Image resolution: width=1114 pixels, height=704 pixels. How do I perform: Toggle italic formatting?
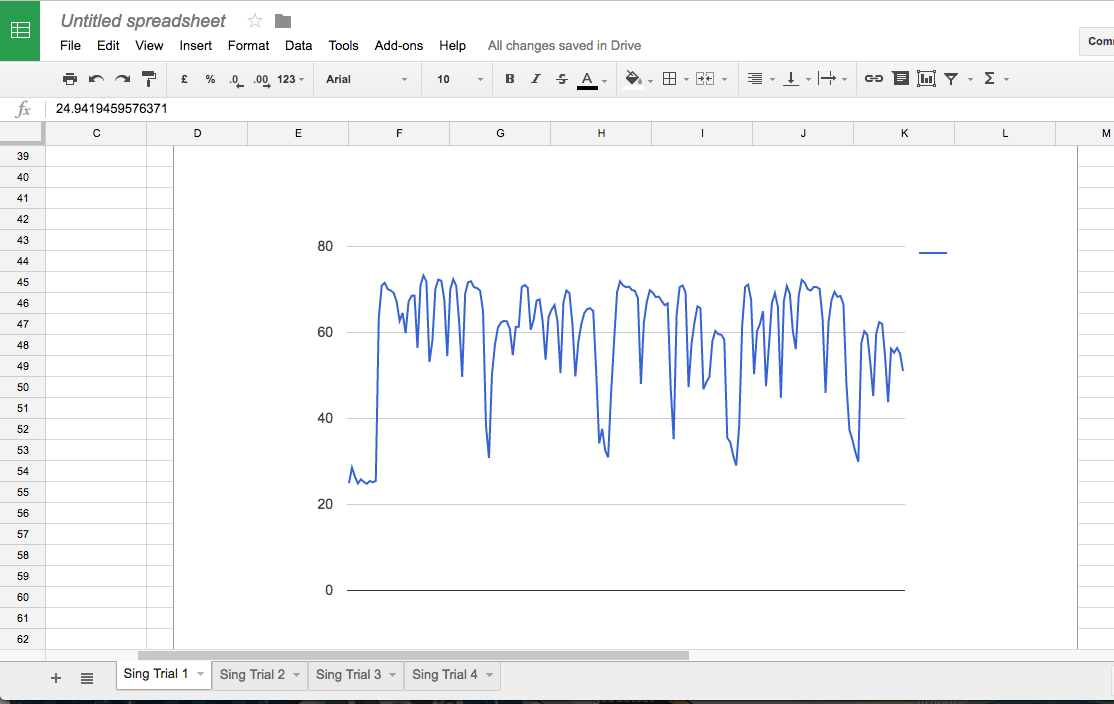coord(536,79)
